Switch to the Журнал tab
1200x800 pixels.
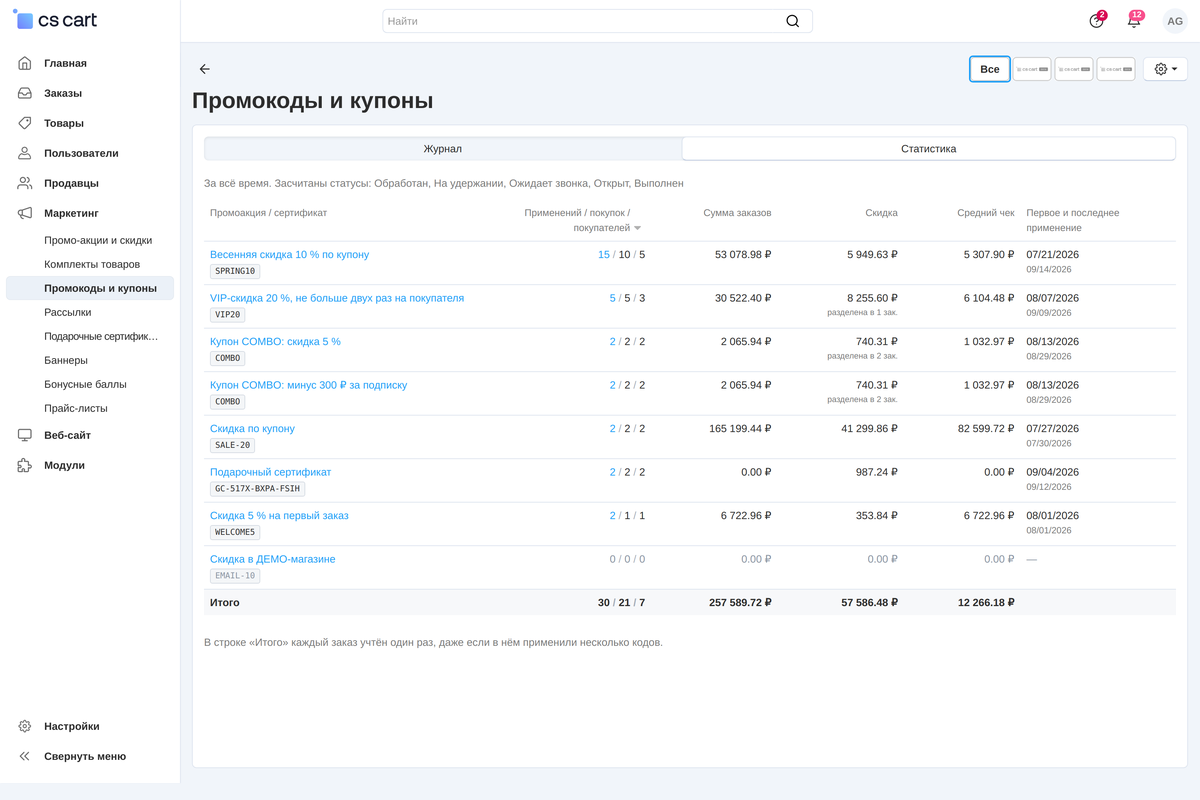pyautogui.click(x=443, y=149)
